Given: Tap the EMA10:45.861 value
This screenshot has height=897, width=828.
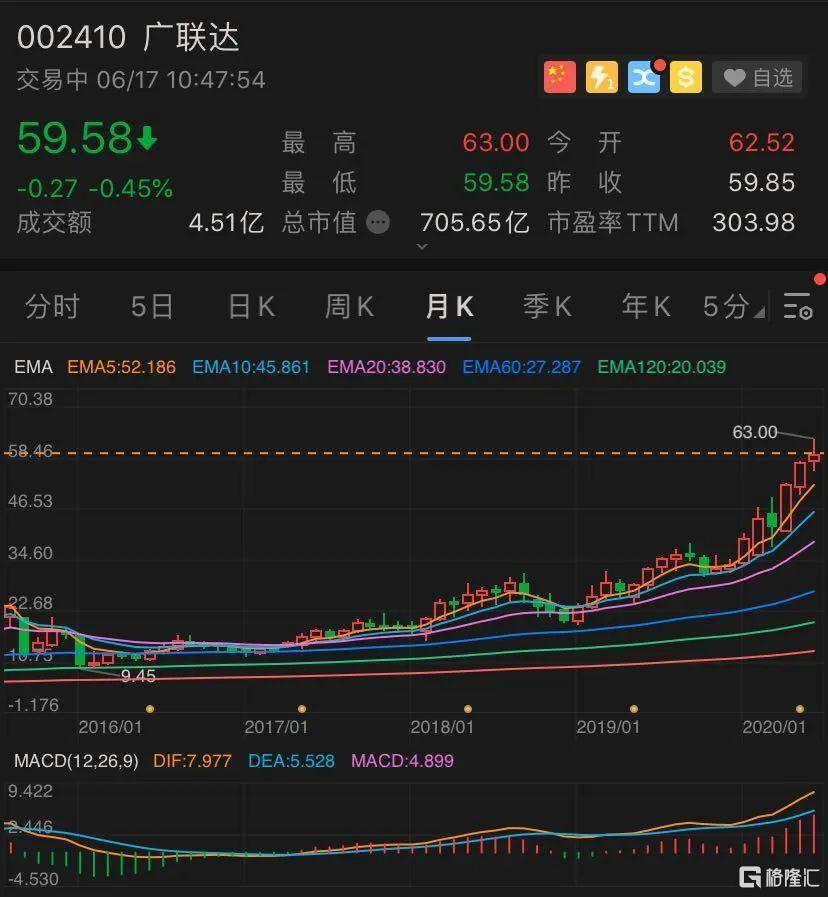Looking at the screenshot, I should [x=251, y=367].
